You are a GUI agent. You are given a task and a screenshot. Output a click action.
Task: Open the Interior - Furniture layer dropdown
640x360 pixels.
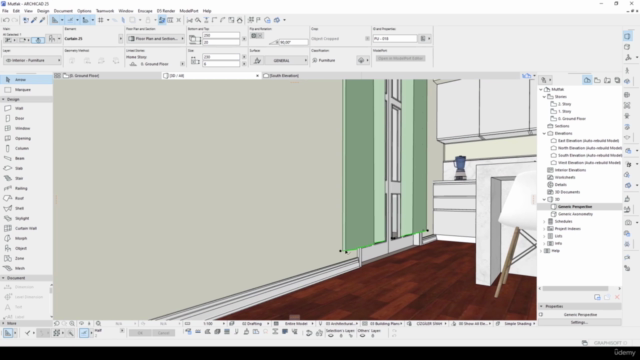click(32, 60)
